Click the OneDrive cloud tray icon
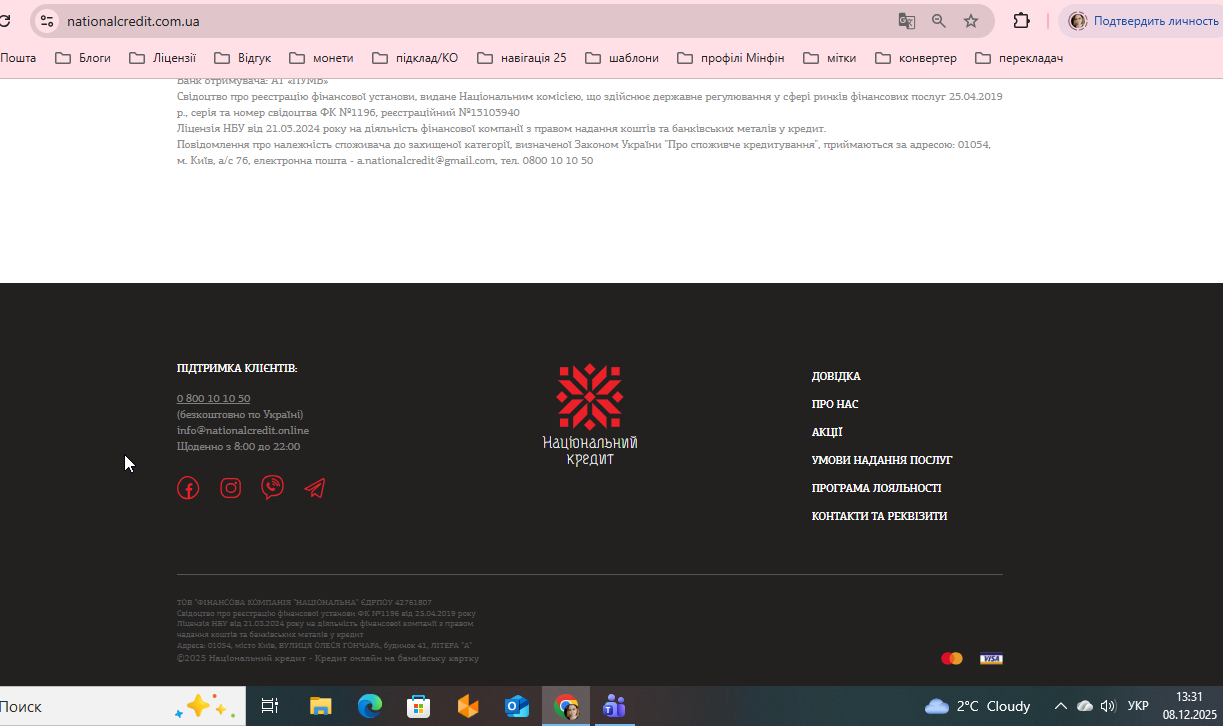This screenshot has height=726, width=1223. pos(1084,706)
